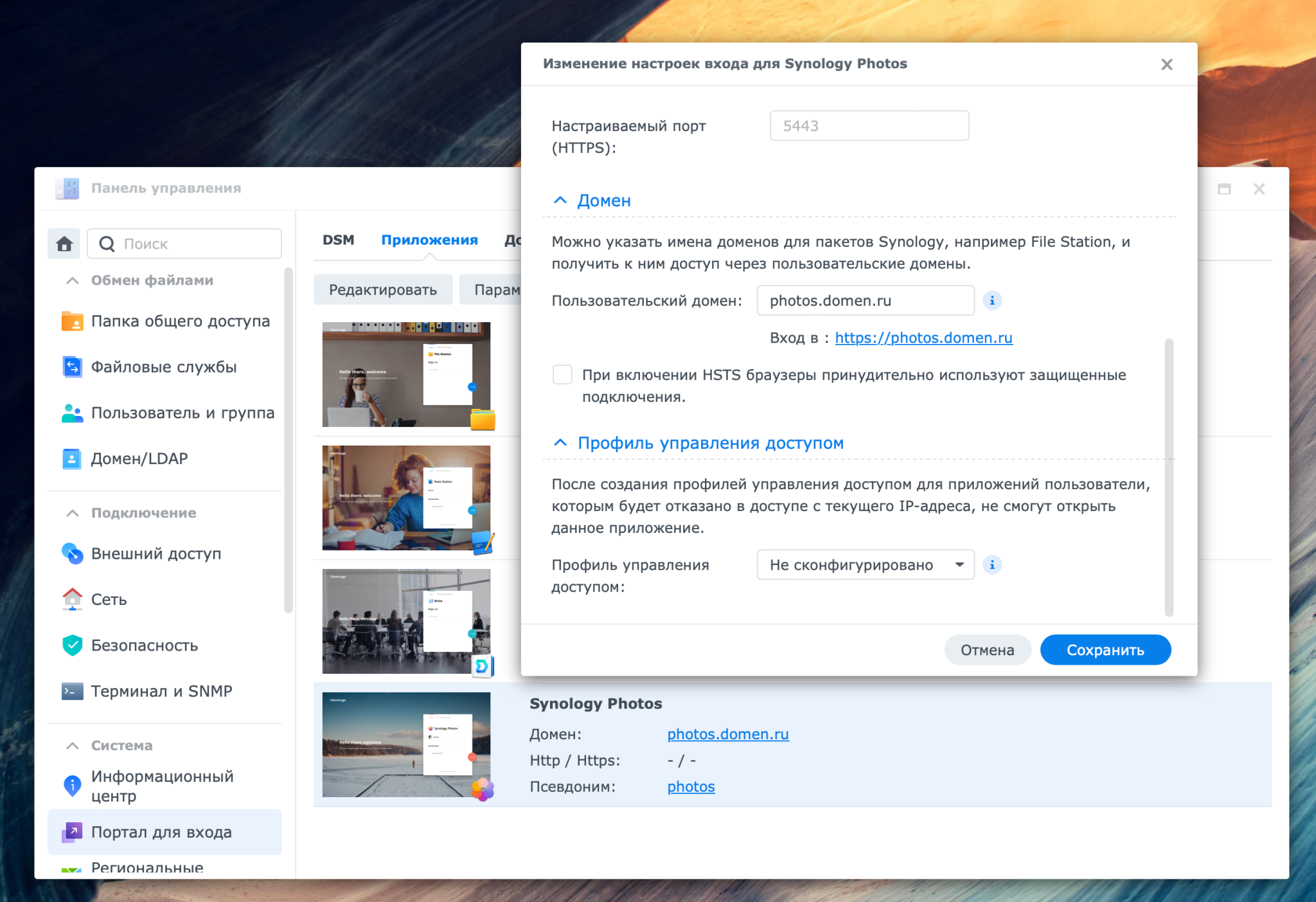
Task: Collapse the Домен section
Action: pos(560,201)
